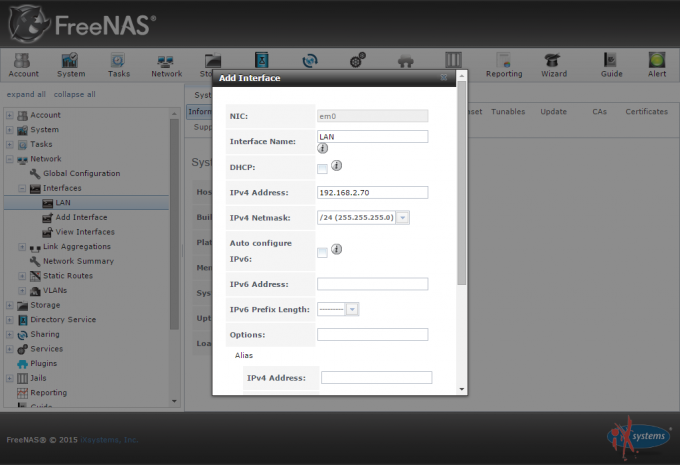The image size is (680, 465).
Task: Select View Interfaces in sidebar tree
Action: tap(85, 232)
